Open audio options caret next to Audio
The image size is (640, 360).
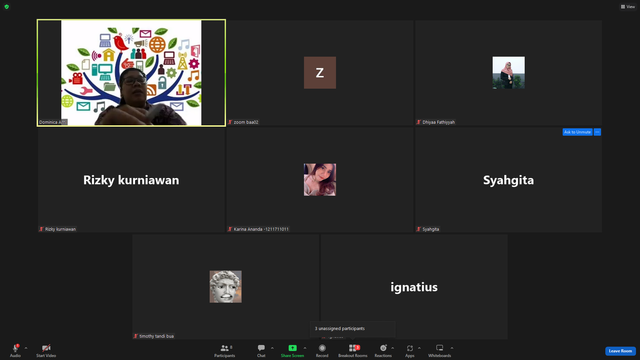click(26, 348)
